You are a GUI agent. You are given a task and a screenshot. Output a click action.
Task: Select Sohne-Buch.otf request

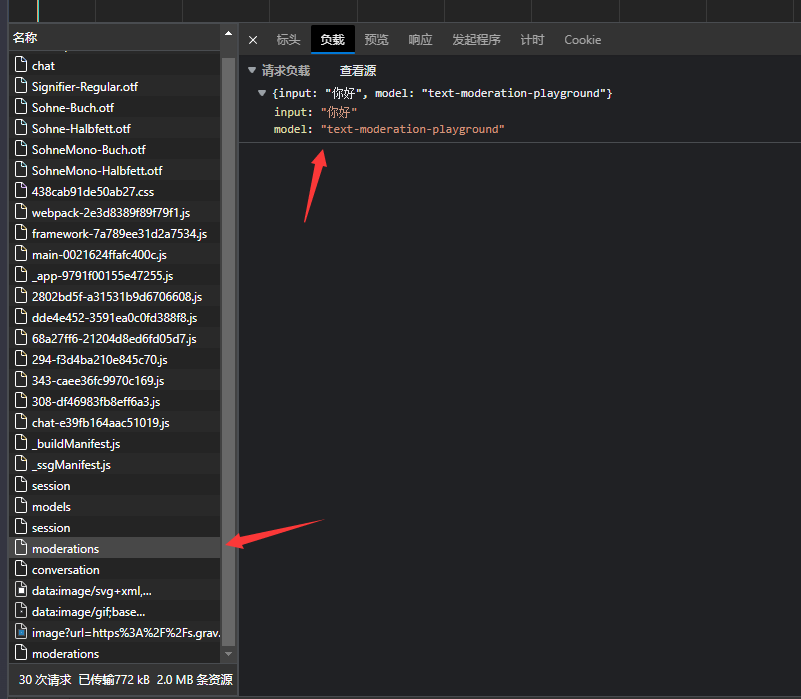tap(115, 107)
